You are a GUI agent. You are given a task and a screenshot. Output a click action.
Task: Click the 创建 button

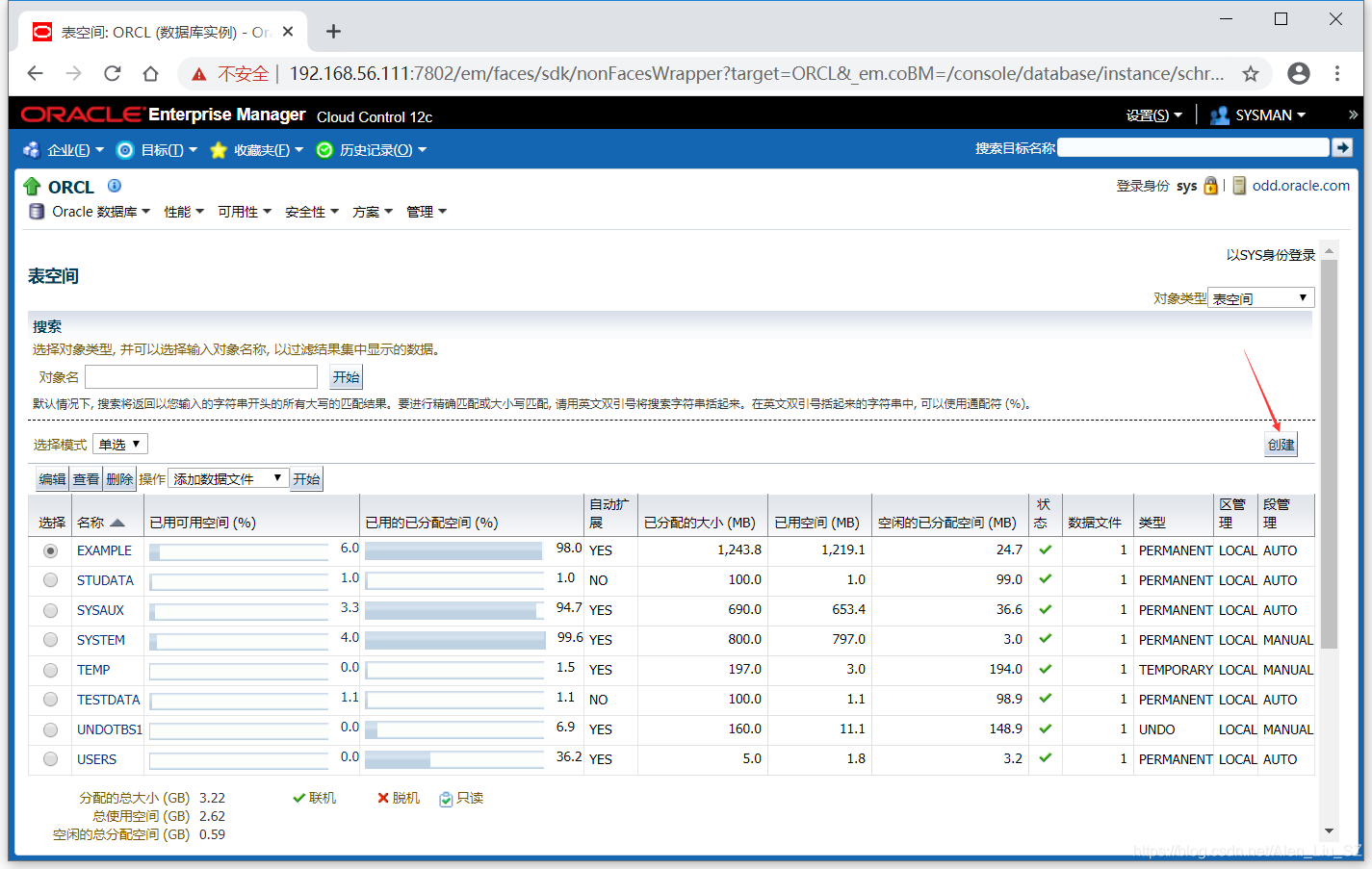click(1281, 445)
